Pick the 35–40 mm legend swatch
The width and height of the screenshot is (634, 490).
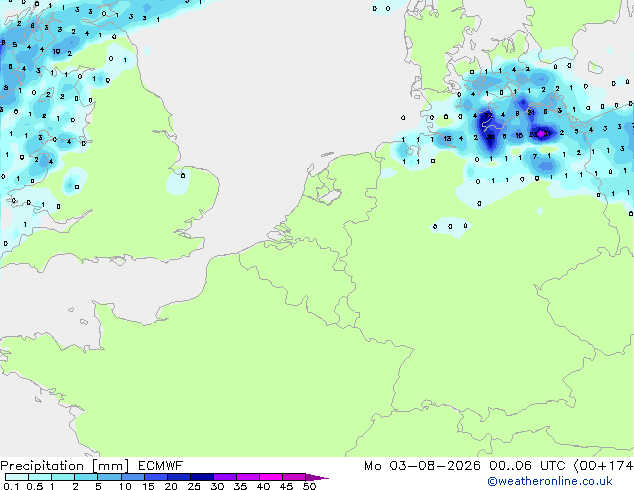point(248,477)
